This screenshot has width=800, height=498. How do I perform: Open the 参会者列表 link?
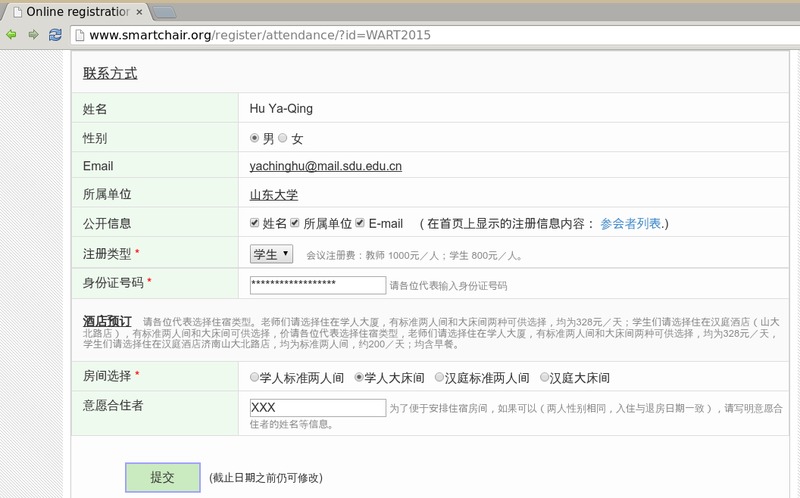[x=632, y=223]
